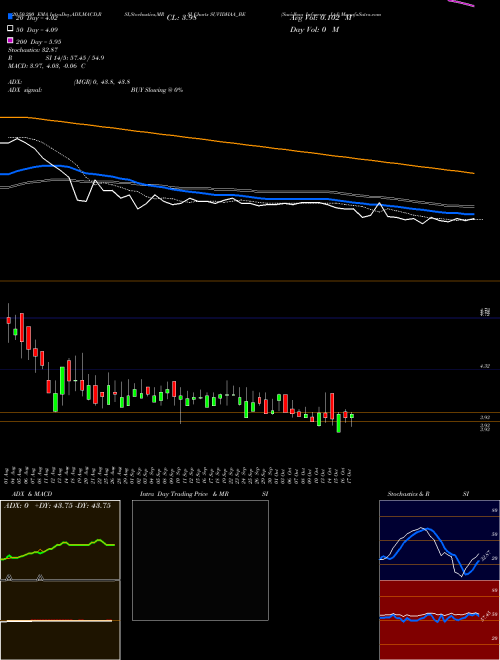Open the empty Intra Day Trading Price panel
Screen dimensions: 500x660
(x=200, y=560)
